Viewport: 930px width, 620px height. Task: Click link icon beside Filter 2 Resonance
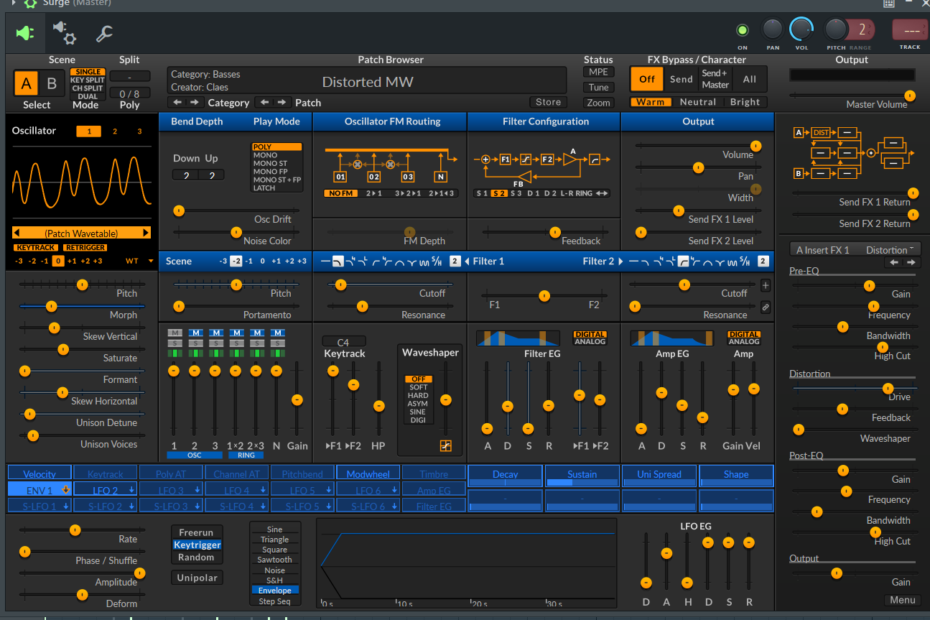tap(766, 307)
